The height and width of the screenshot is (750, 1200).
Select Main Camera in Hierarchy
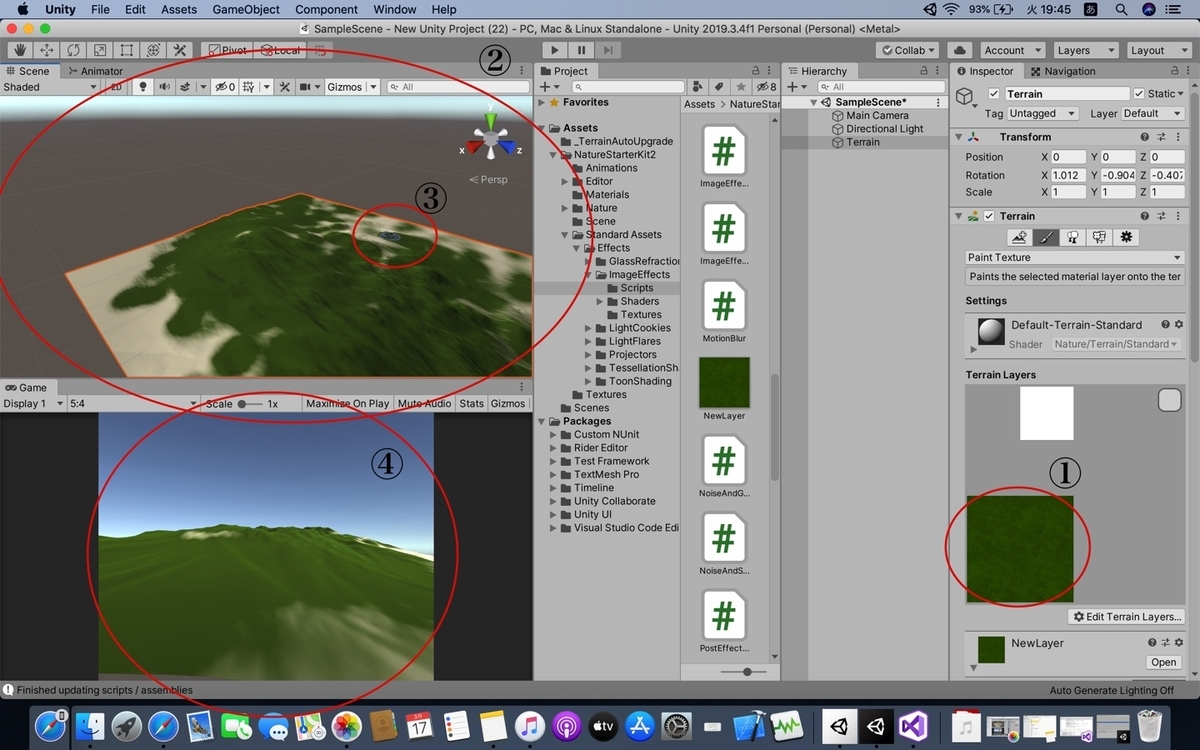(877, 116)
